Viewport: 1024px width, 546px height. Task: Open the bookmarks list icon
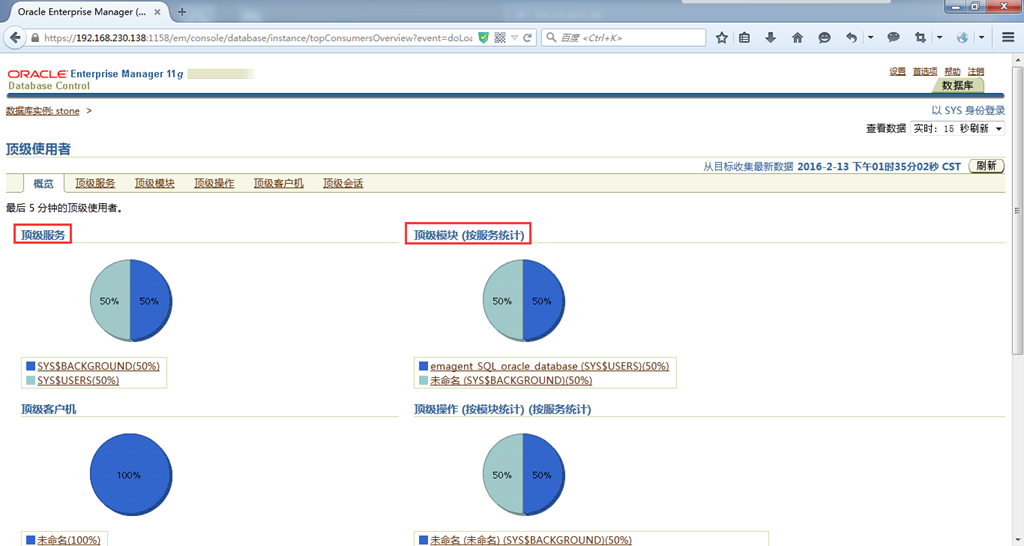745,38
